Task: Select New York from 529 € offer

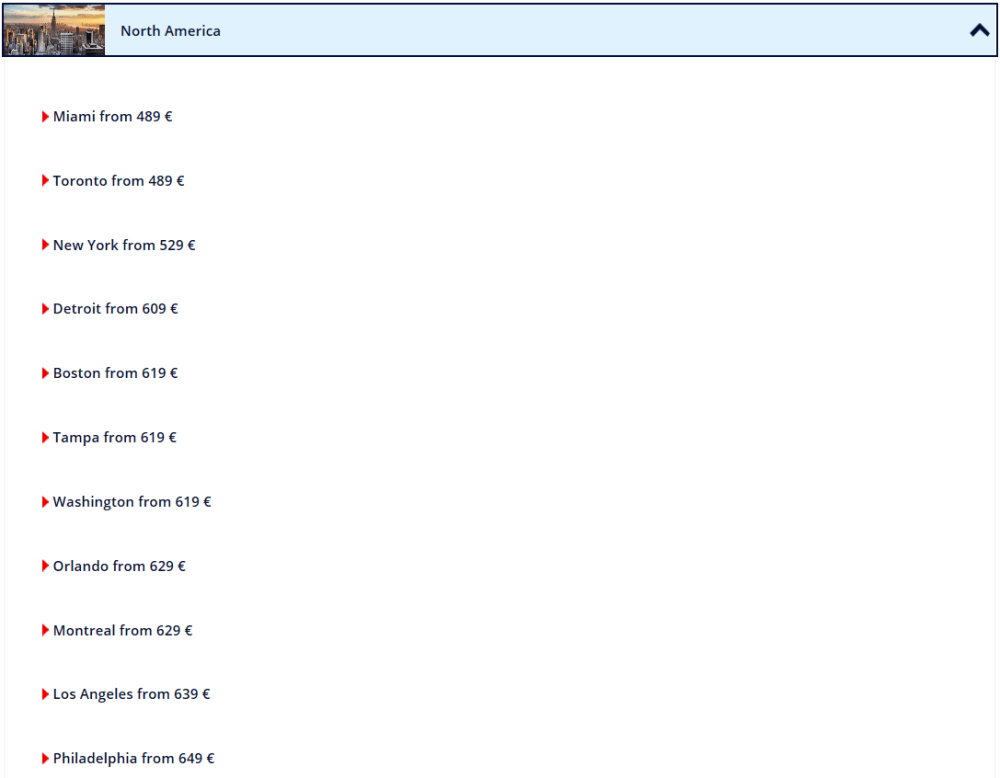Action: click(124, 245)
